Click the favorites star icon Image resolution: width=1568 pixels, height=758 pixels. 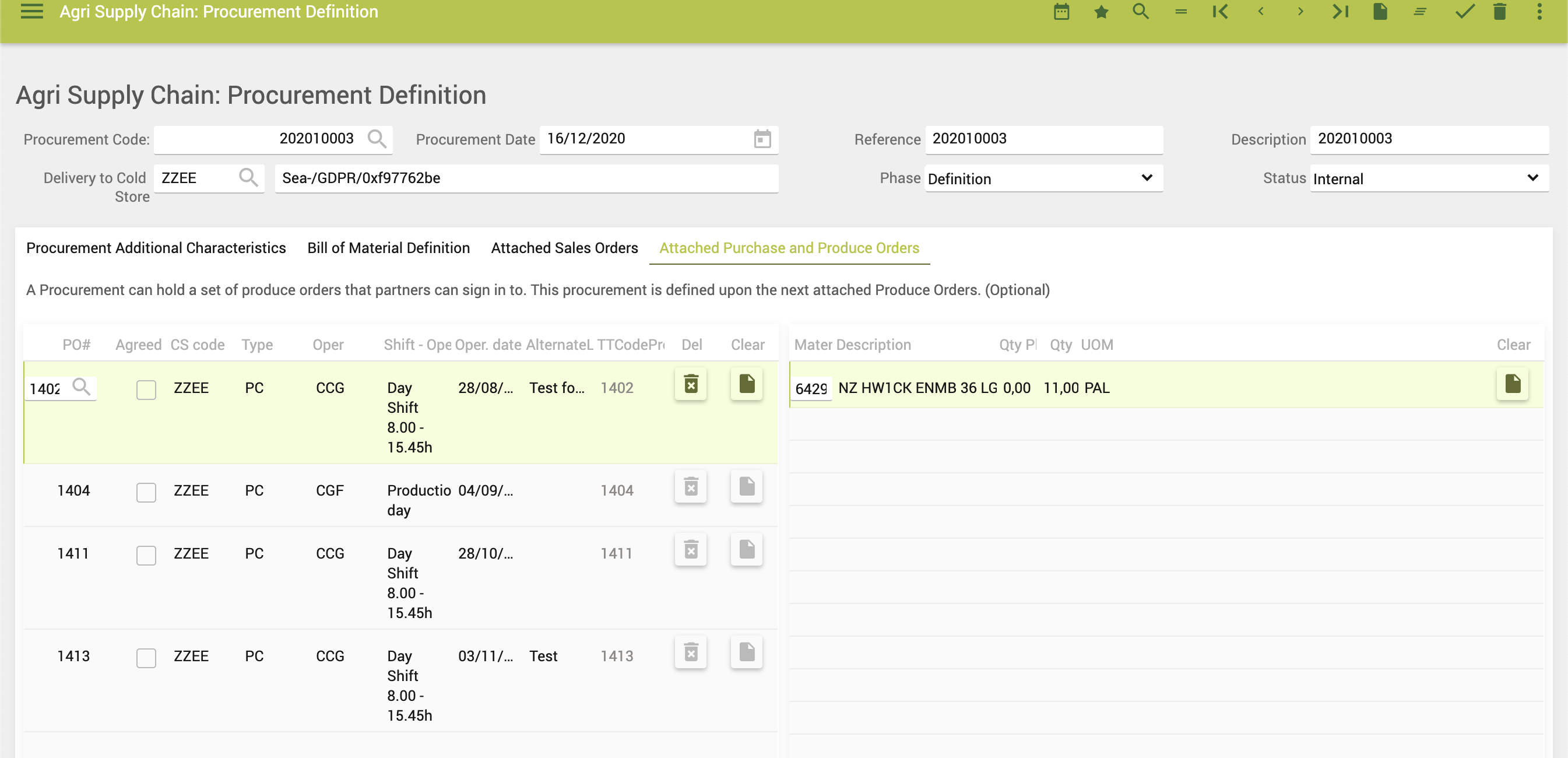click(1101, 12)
